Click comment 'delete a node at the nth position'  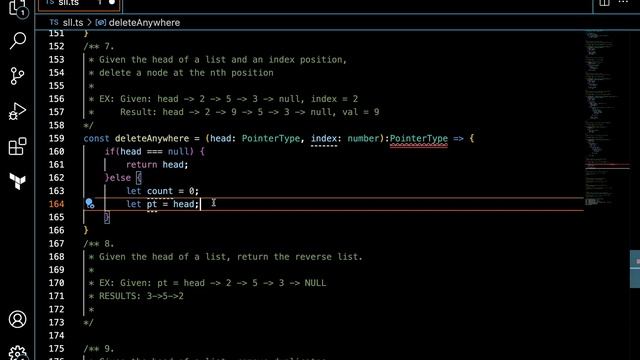coord(186,73)
